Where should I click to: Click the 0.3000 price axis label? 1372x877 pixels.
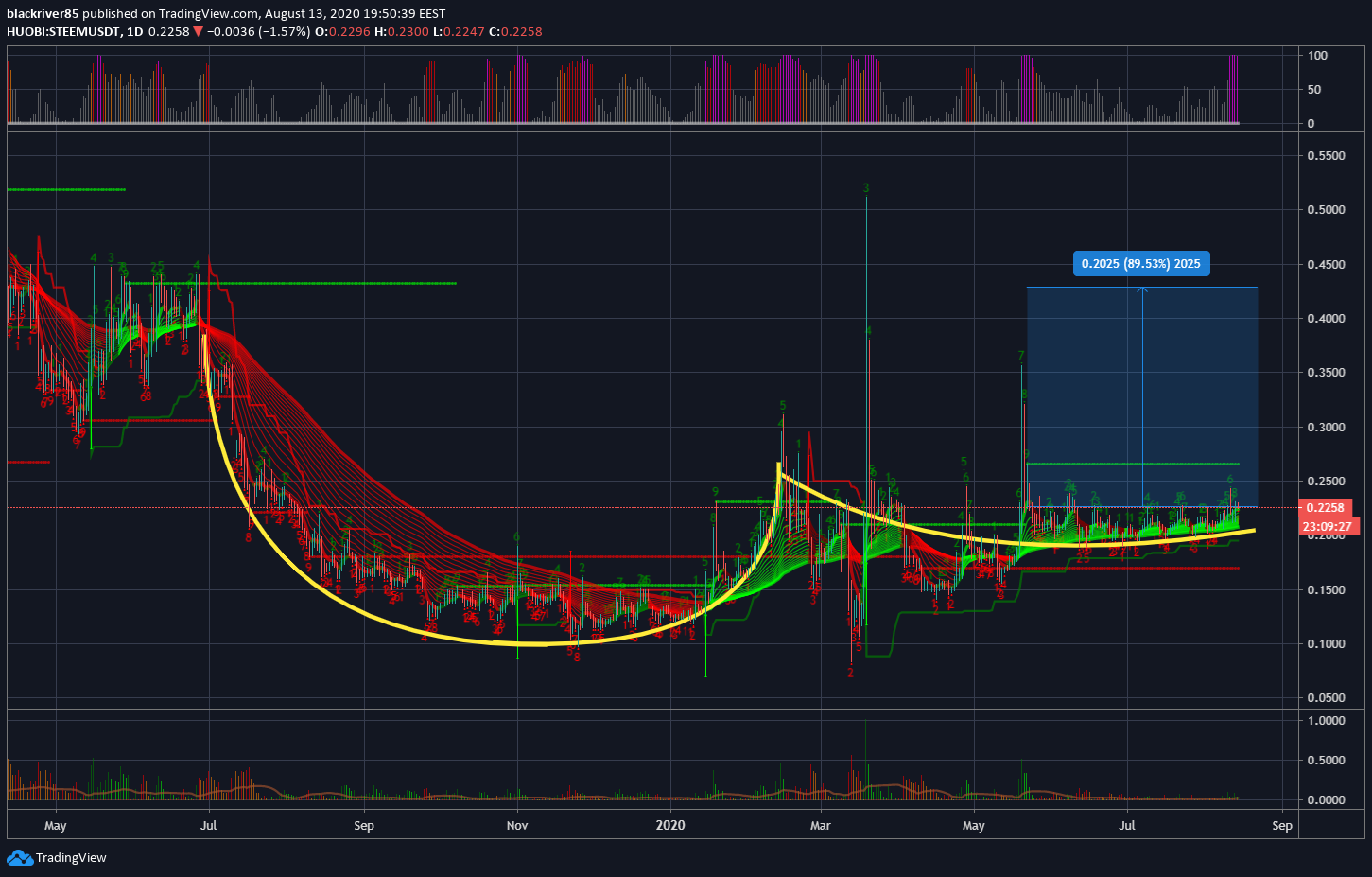1326,428
